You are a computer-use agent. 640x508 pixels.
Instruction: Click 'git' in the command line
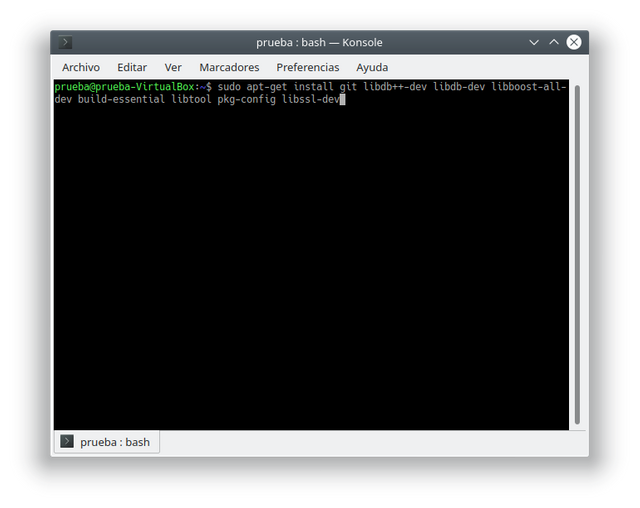[348, 87]
